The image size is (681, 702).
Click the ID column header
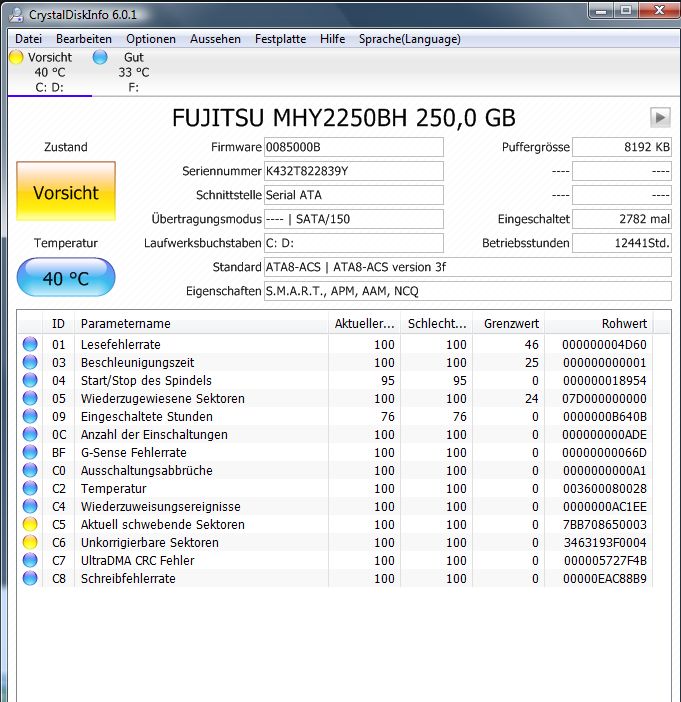pyautogui.click(x=59, y=323)
